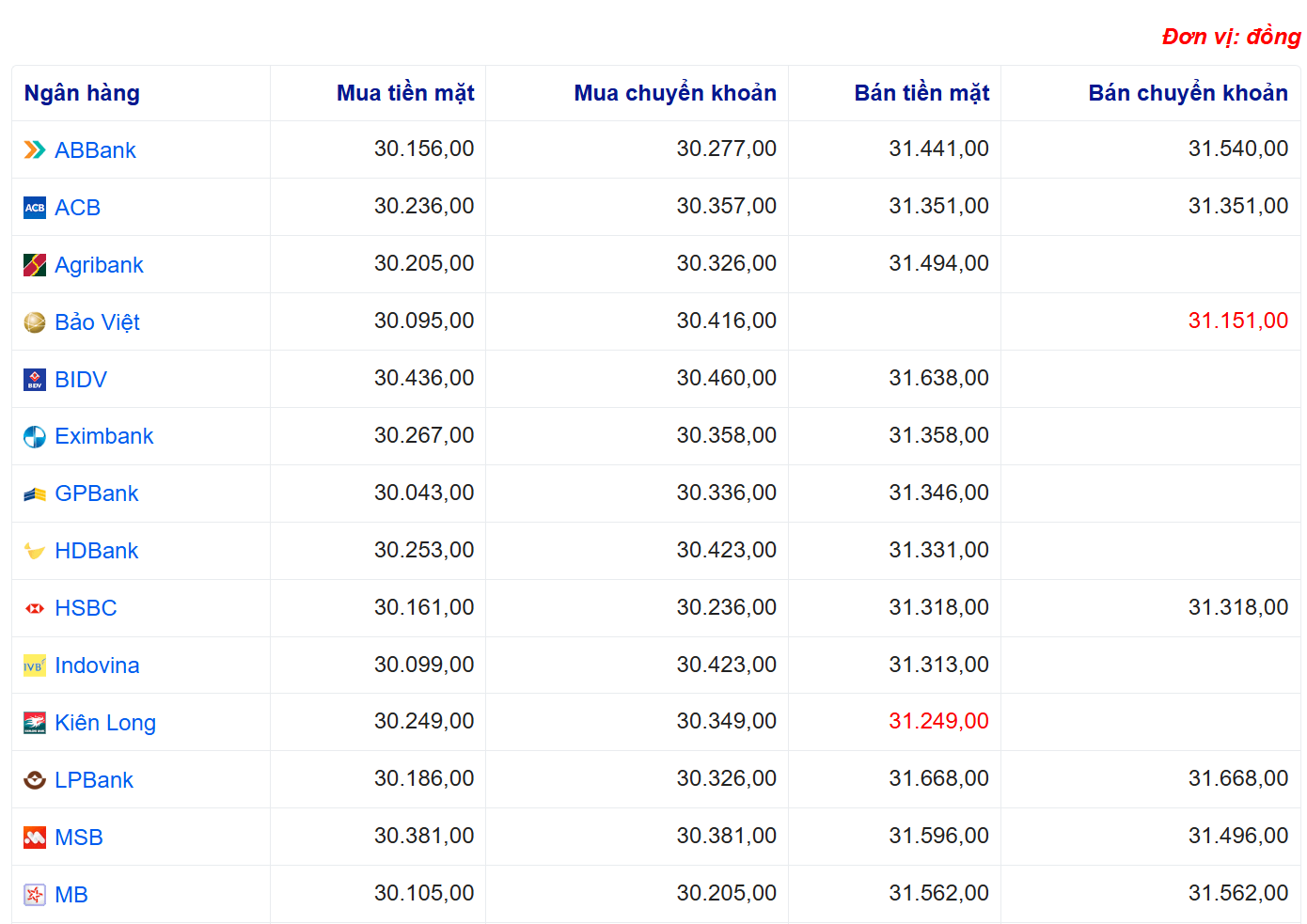
Task: Click the Bán chuyển khoản column header
Action: 1188,93
